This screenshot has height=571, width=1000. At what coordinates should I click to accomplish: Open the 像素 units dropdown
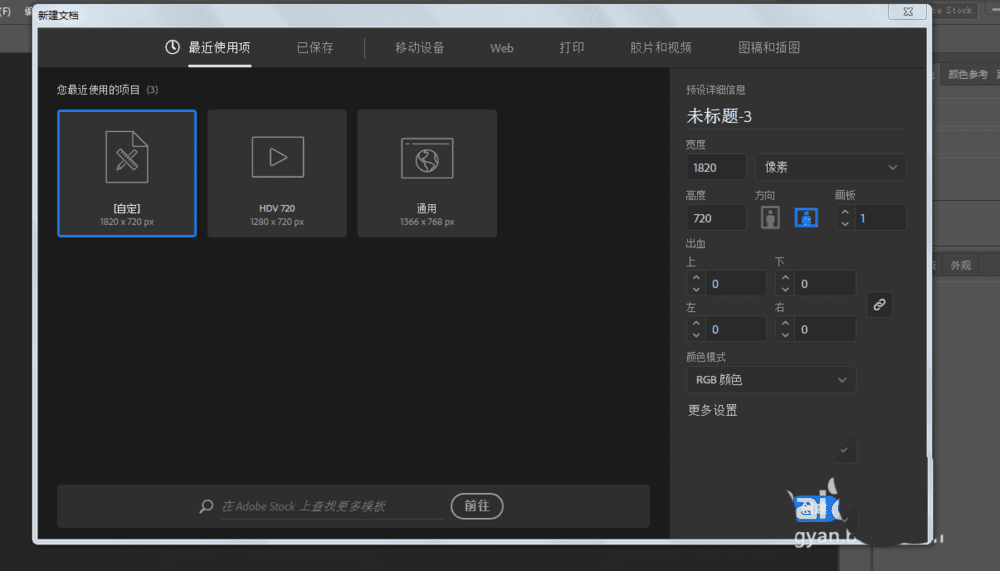coord(830,167)
